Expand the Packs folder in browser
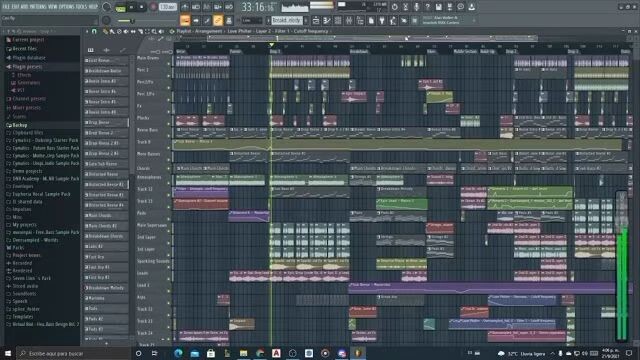This screenshot has height=360, width=640. (x=18, y=248)
